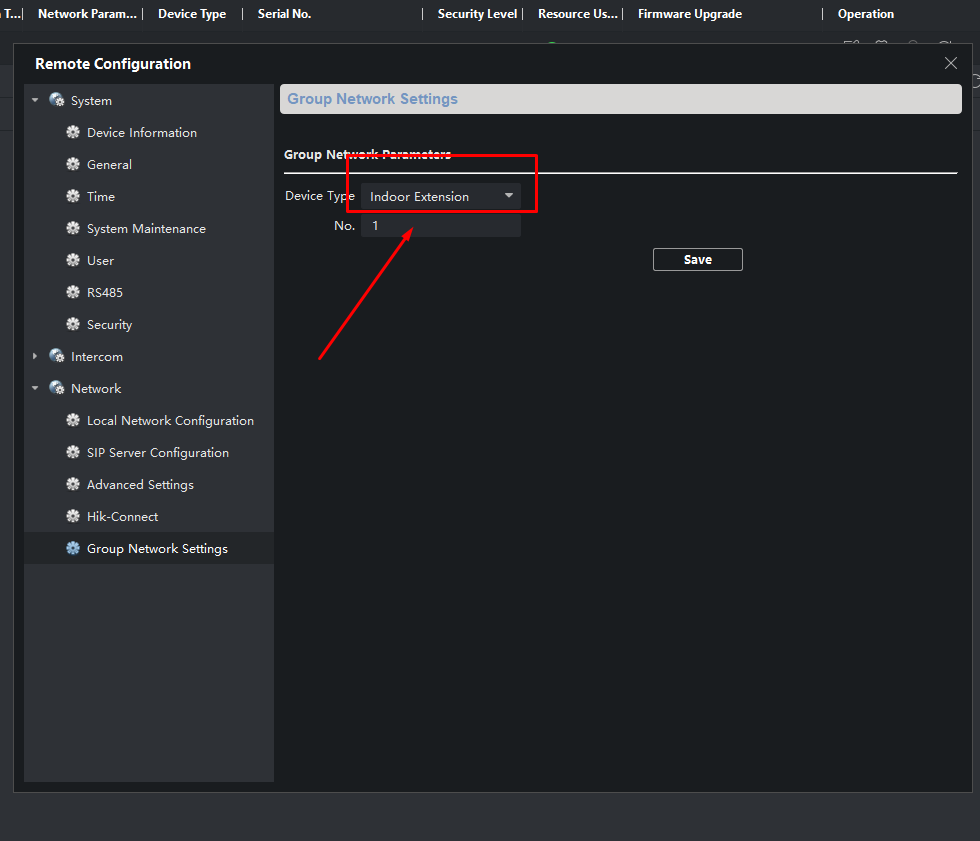Image resolution: width=980 pixels, height=841 pixels.
Task: Close the Remote Configuration dialog
Action: 951,63
